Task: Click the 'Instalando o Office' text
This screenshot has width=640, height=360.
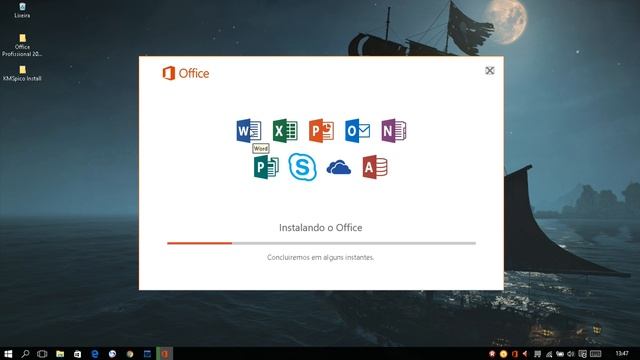Action: [x=320, y=228]
